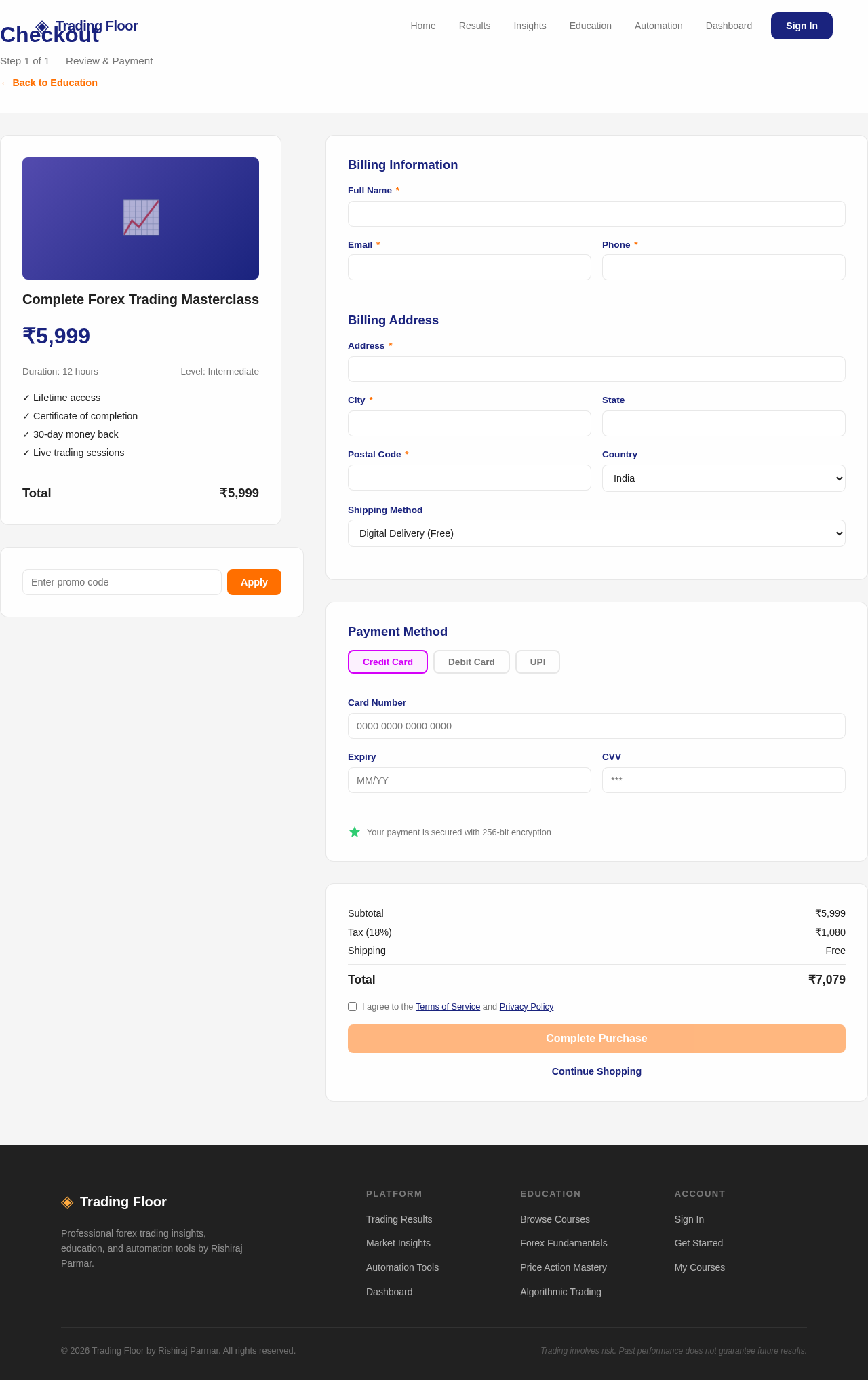Focus the Postal Code field
Screen dimensions: 868x1380
pyautogui.click(x=469, y=478)
